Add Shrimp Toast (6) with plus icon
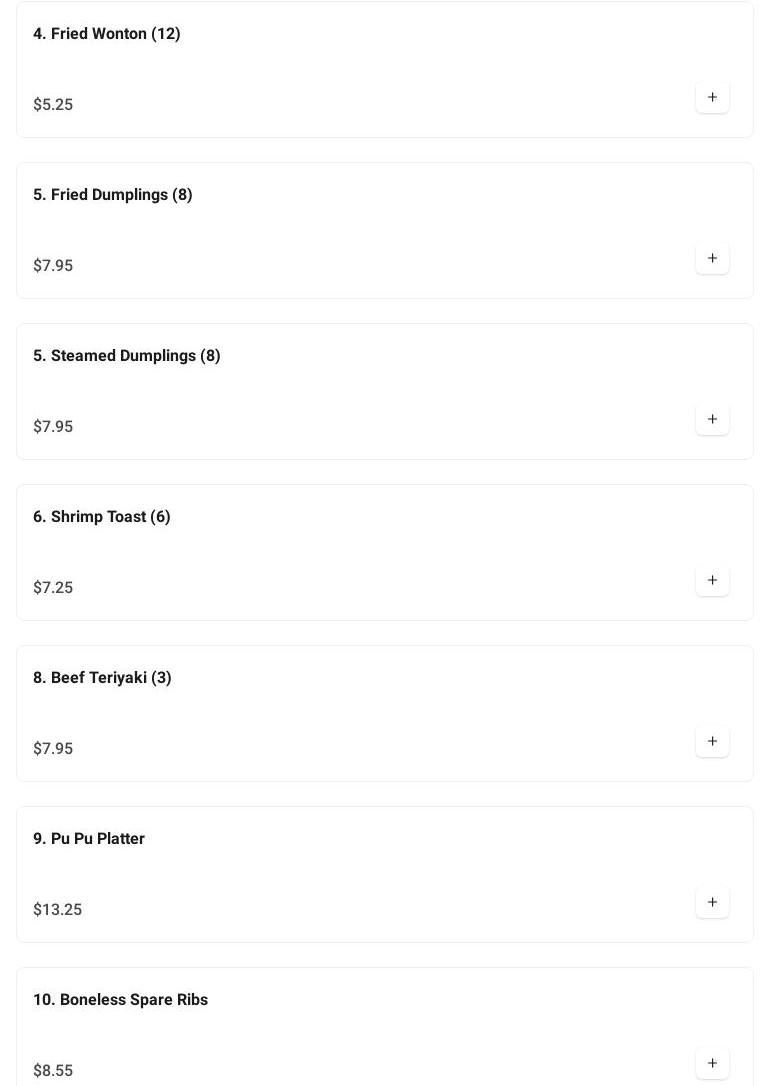This screenshot has height=1086, width=770. tap(712, 580)
